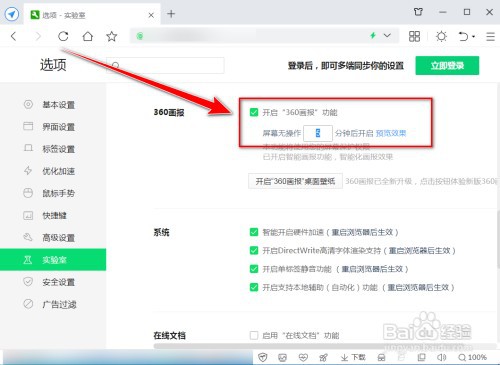
Task: Expand the address bar dropdown chevron
Action: tap(387, 35)
